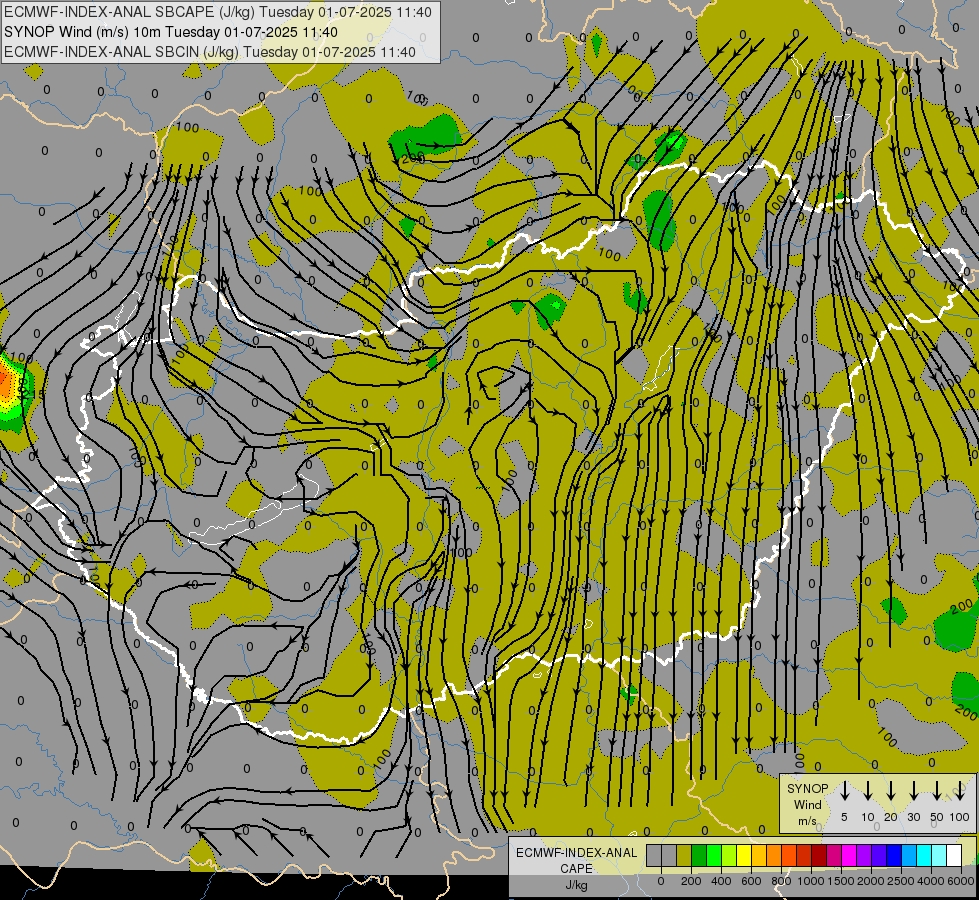
Task: Choose the white swatch ending the CAPE scale
Action: click(953, 855)
